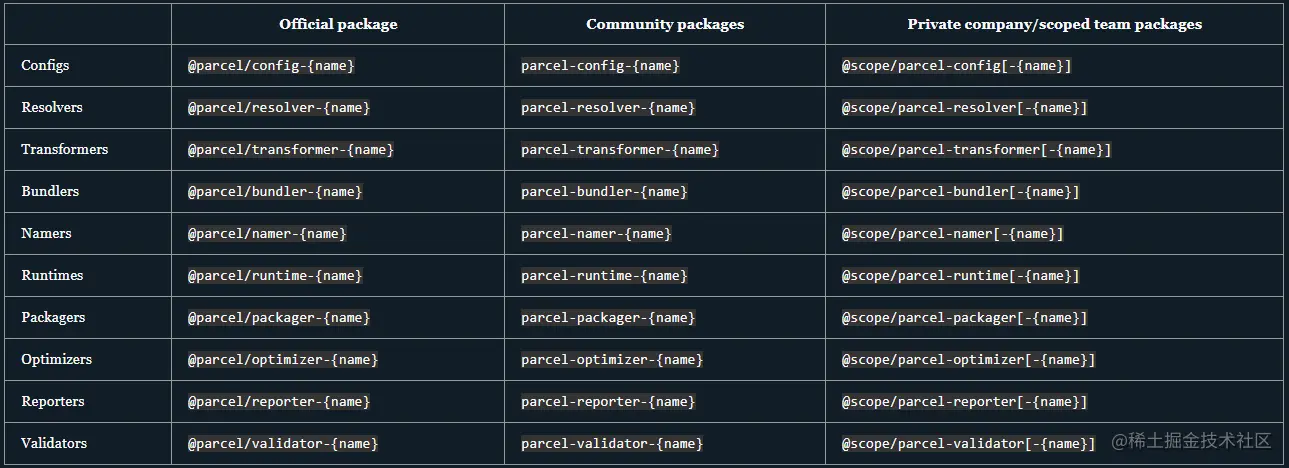Click @scope/parcel-config[-{name}] code text
Viewport: 1289px width, 468px height.
click(x=956, y=66)
